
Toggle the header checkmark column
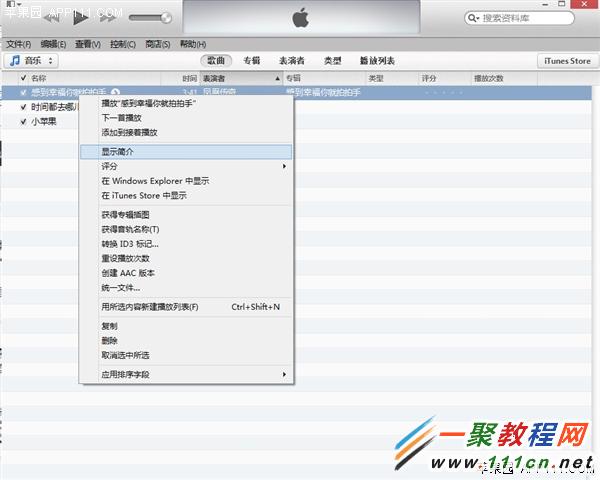click(23, 78)
